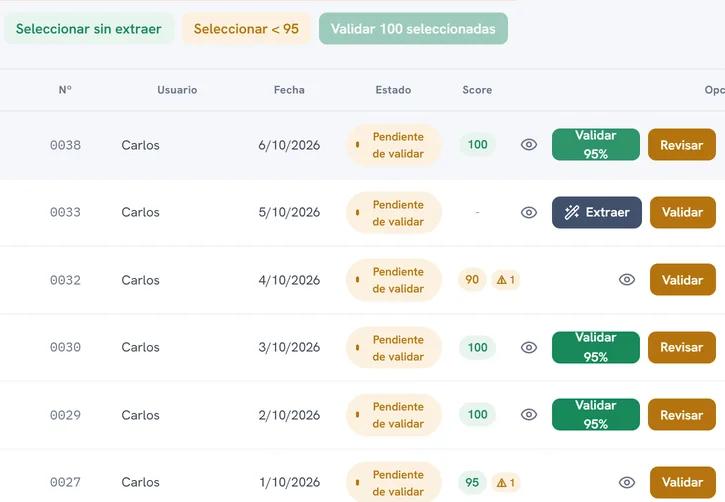Click the date 5/10/2026
725x502 pixels.
click(x=289, y=212)
